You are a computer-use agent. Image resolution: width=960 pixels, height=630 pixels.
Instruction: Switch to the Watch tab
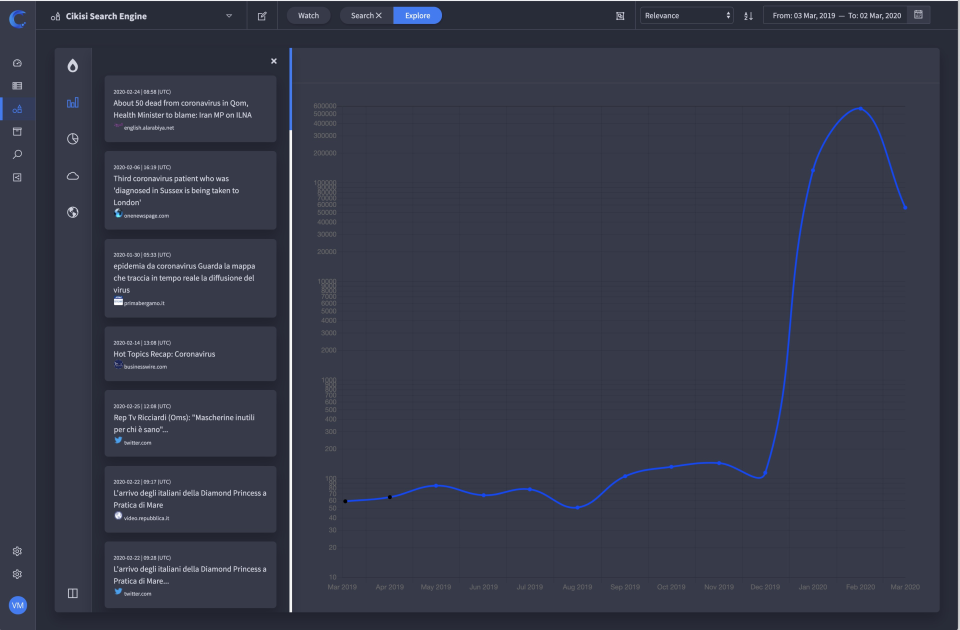308,16
